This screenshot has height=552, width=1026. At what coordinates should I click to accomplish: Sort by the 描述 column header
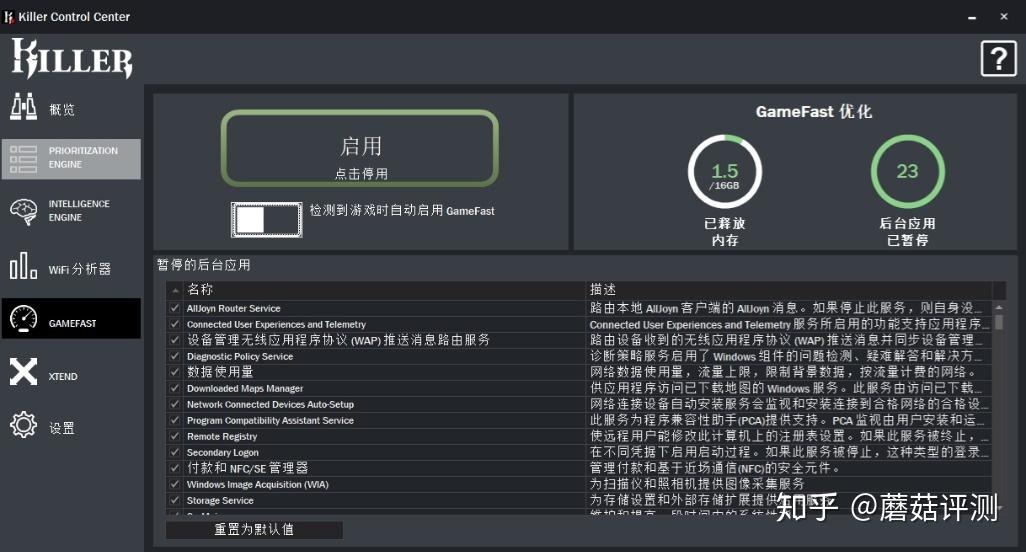[x=789, y=290]
